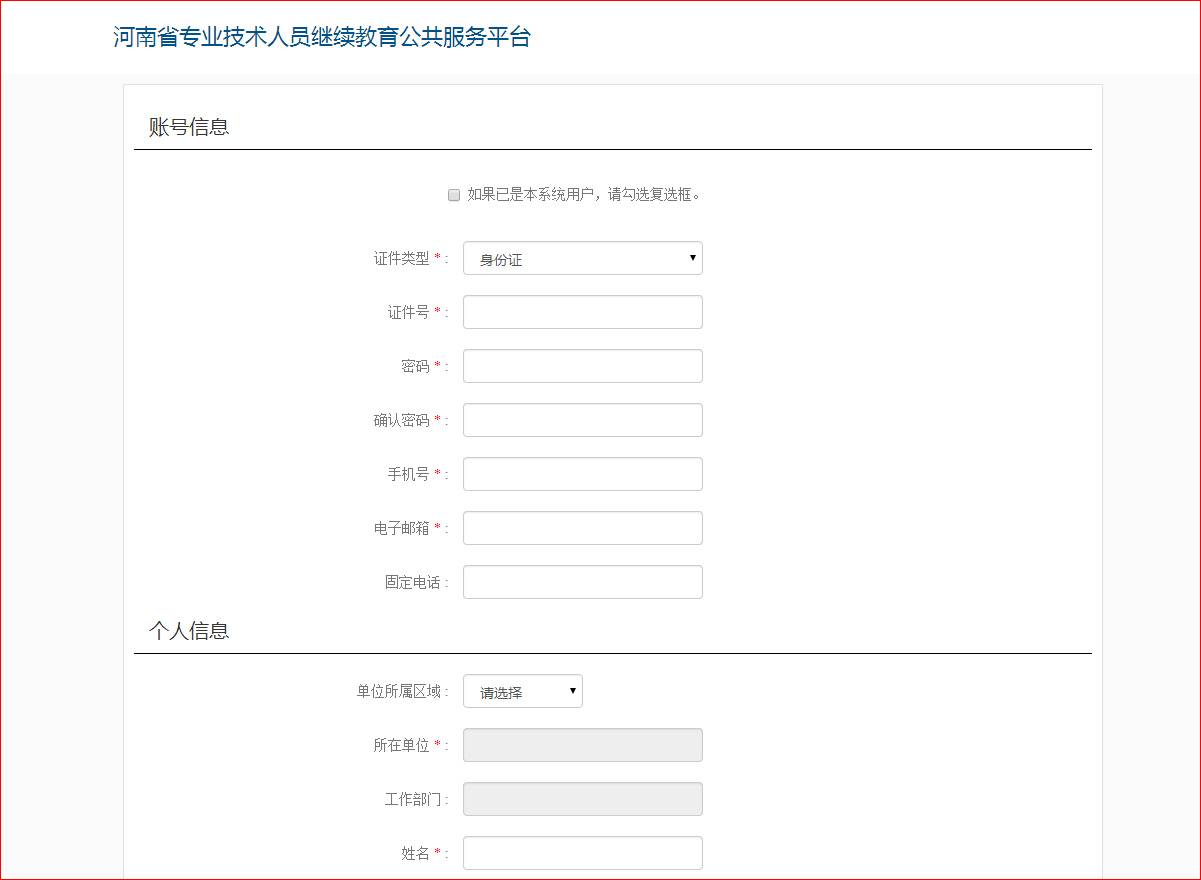Image resolution: width=1201 pixels, height=880 pixels.
Task: Click the platform title 河南省专业技术人员继续教育公共服务平台
Action: click(321, 38)
